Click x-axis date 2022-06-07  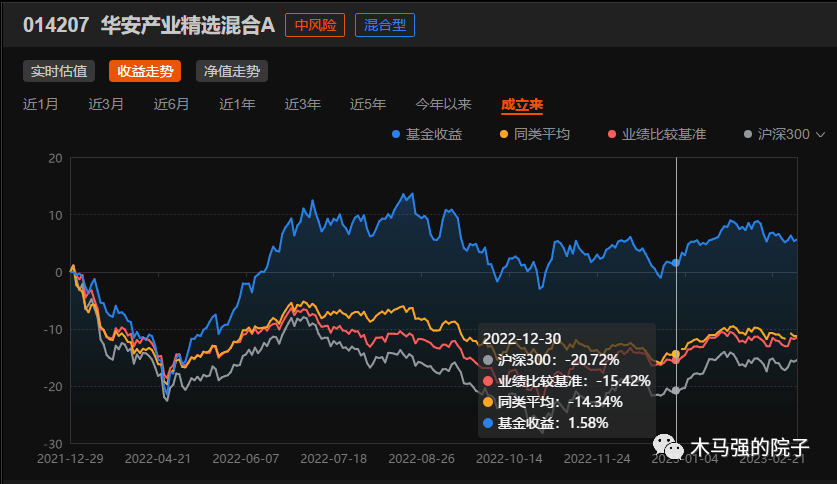click(x=246, y=459)
